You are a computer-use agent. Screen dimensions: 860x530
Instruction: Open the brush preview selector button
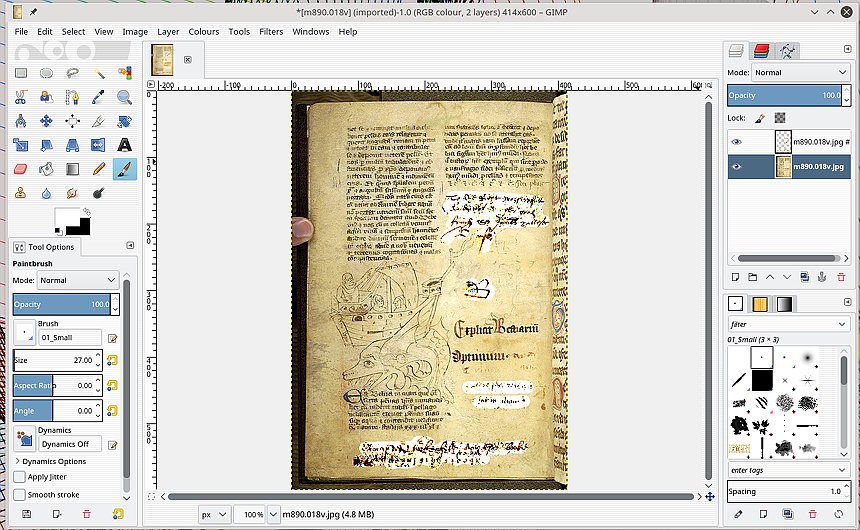pyautogui.click(x=24, y=332)
